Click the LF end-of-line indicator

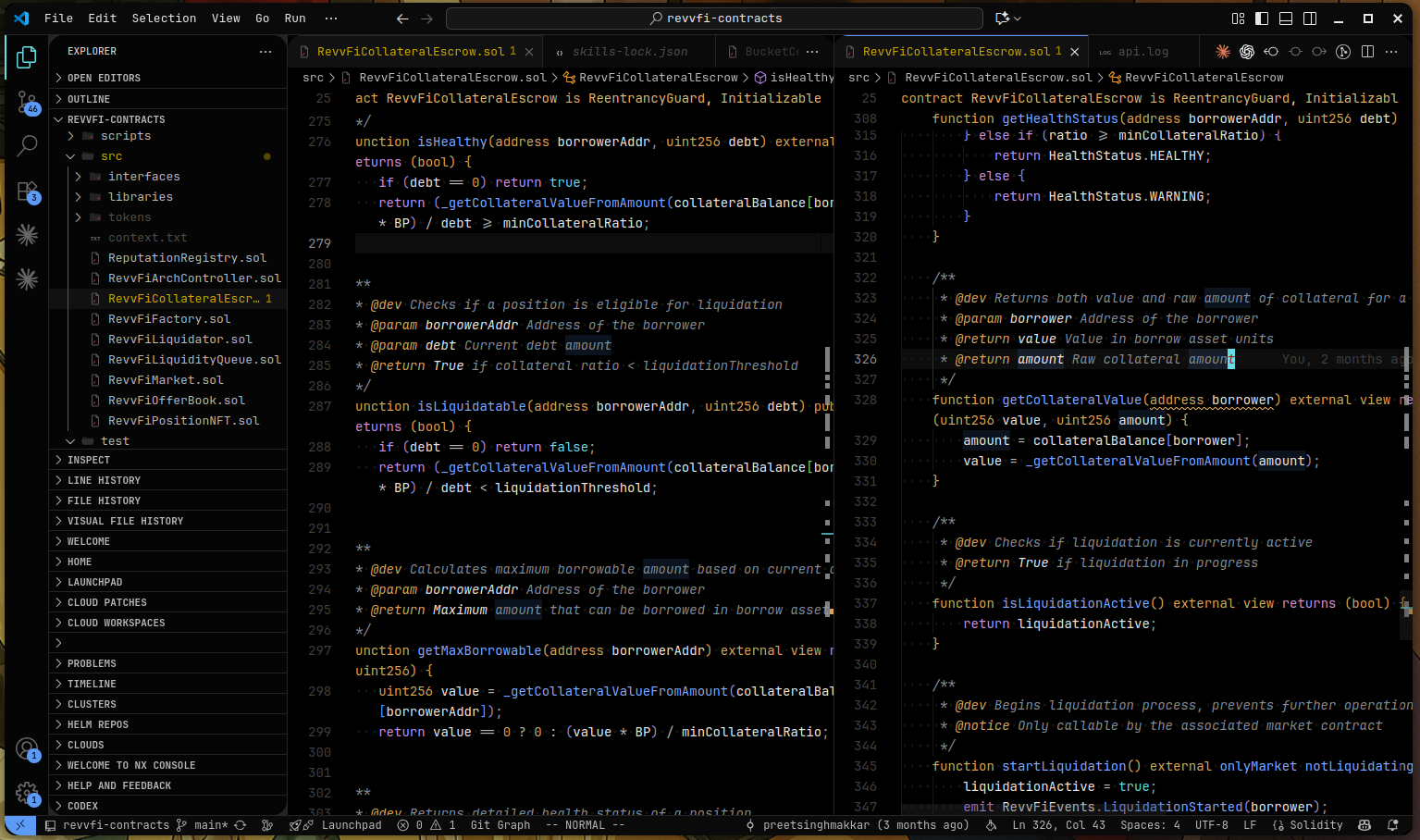pyautogui.click(x=1250, y=825)
